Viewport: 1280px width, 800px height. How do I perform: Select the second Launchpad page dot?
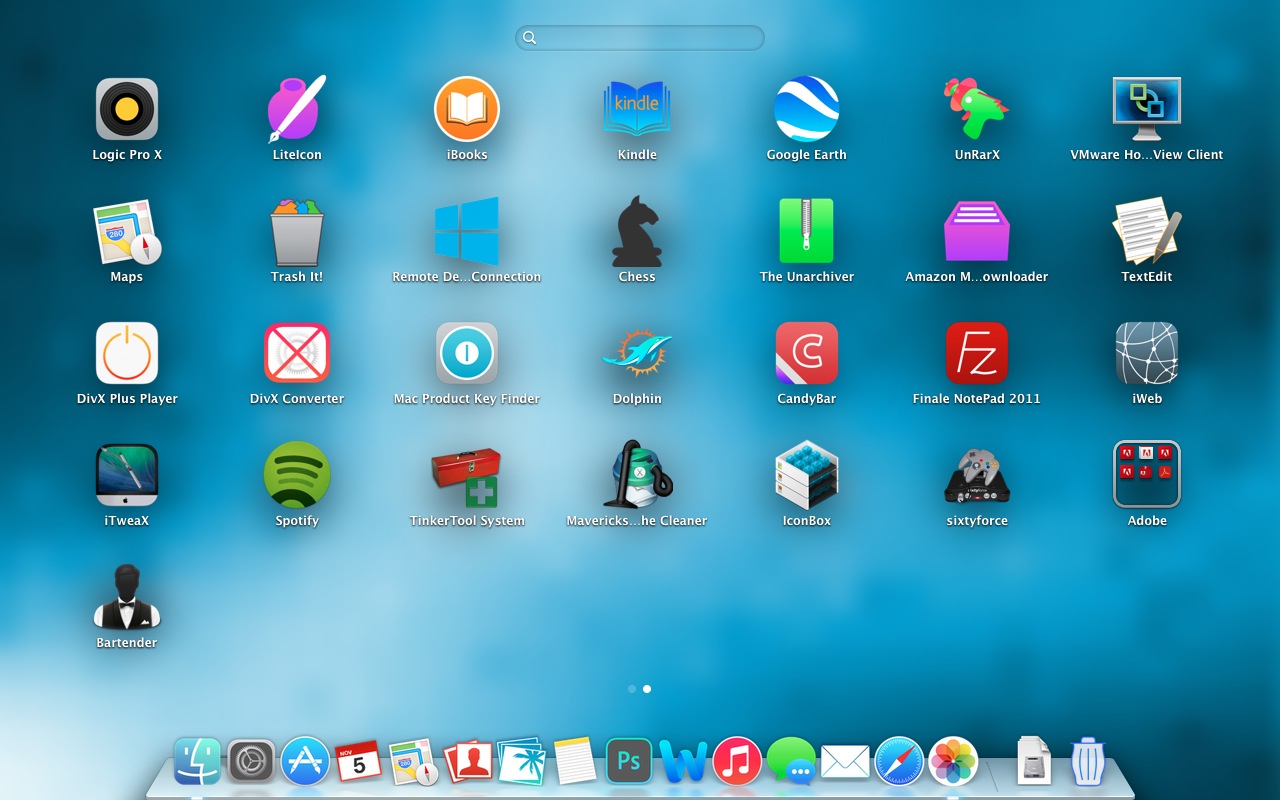(647, 689)
